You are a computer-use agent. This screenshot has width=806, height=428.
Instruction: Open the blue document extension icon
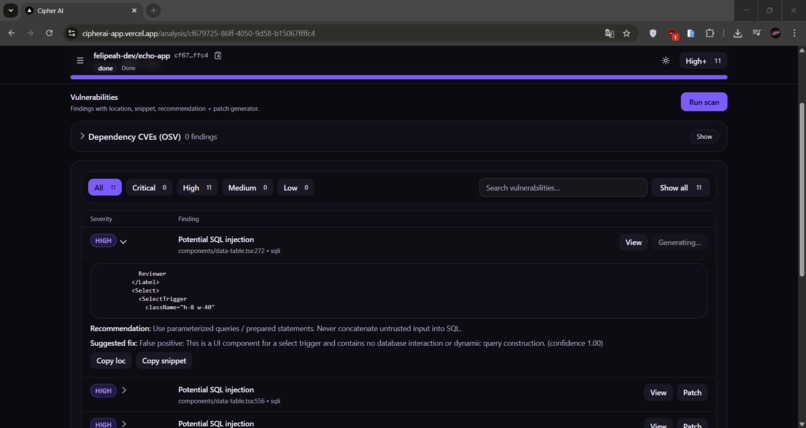click(691, 33)
